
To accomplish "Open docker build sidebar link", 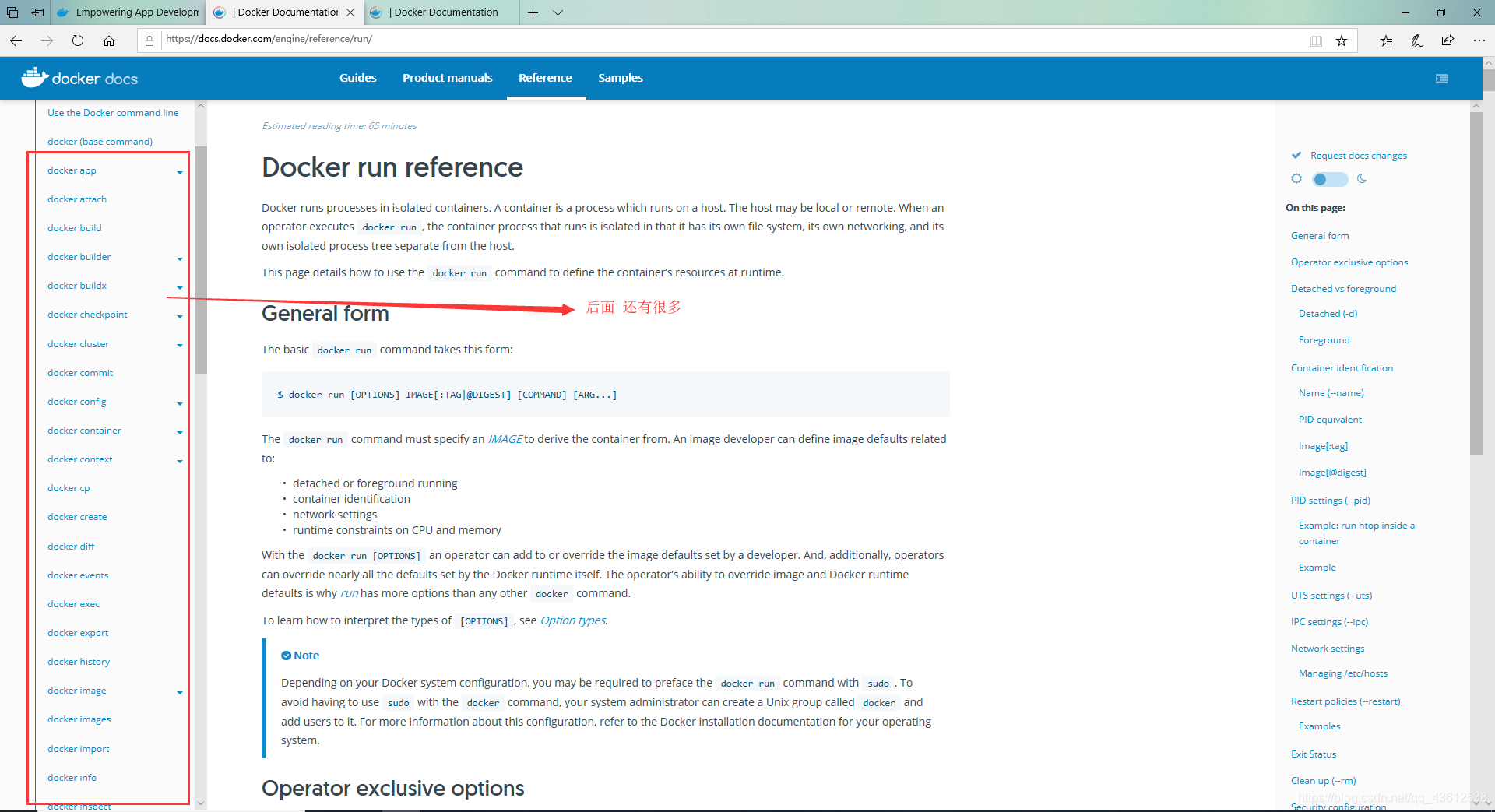I will 75,228.
